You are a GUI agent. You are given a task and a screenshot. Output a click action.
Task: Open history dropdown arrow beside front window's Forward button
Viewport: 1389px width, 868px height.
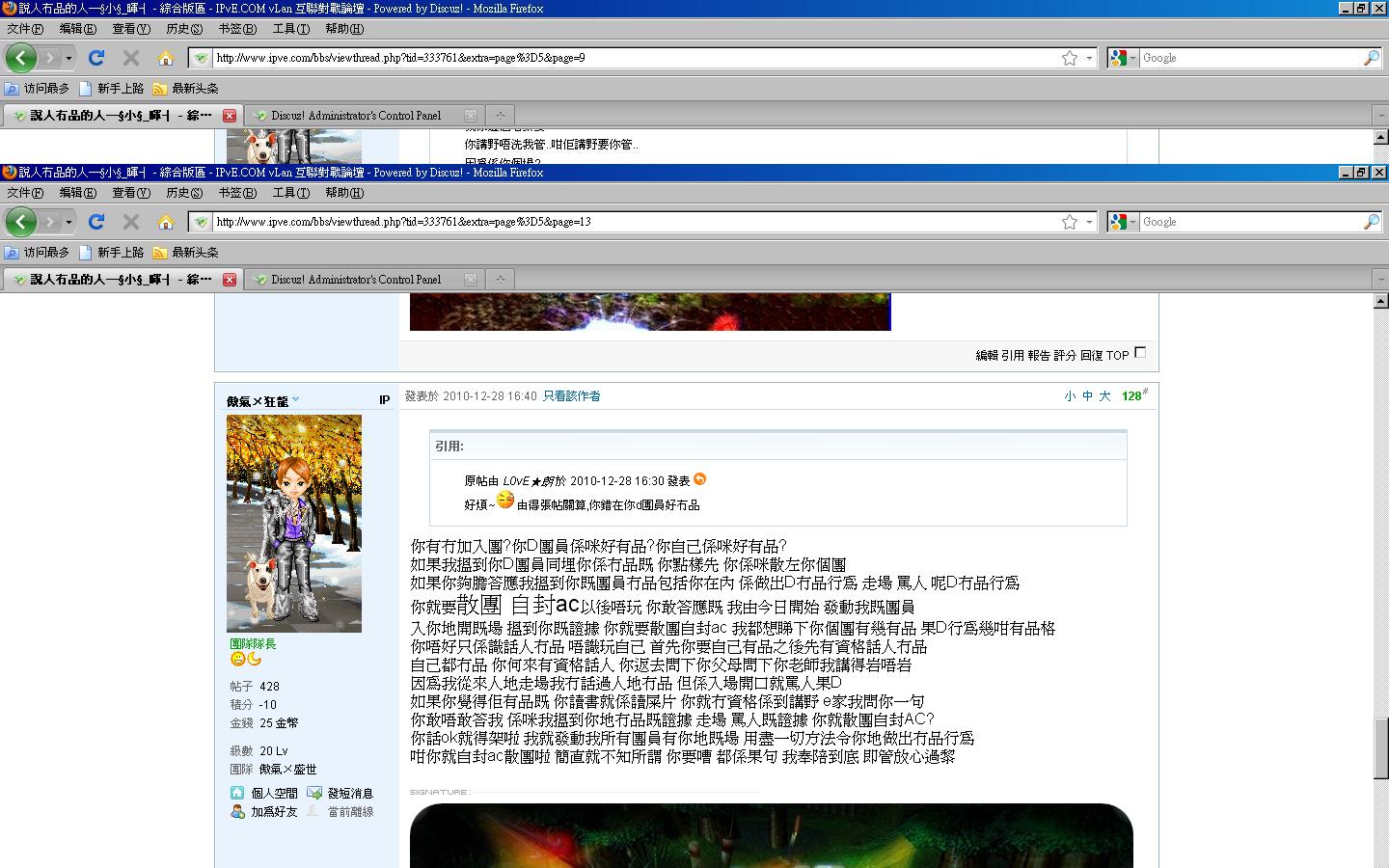point(68,222)
